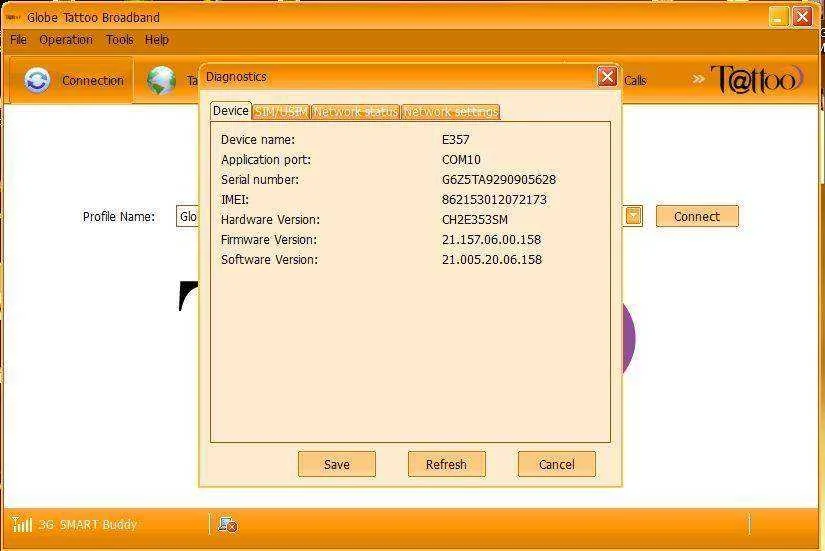The width and height of the screenshot is (825, 551).
Task: Click the disconnected network status icon
Action: (x=228, y=524)
